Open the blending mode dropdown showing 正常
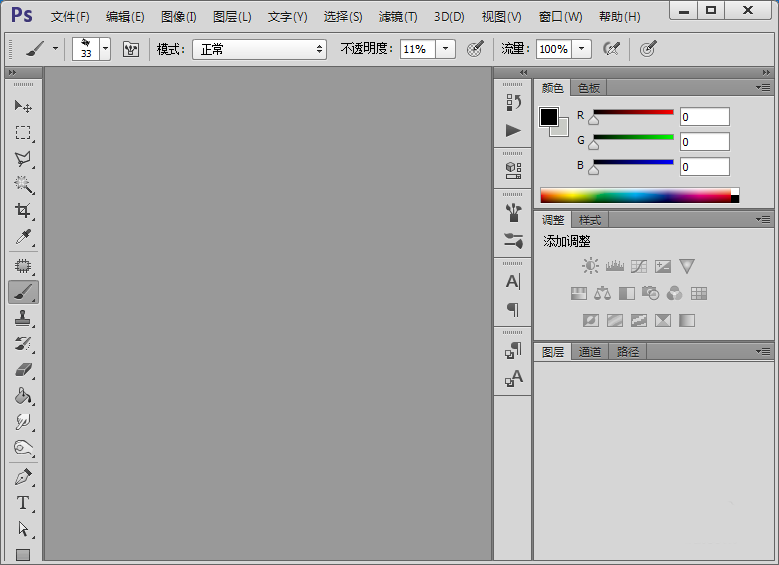 (x=260, y=49)
